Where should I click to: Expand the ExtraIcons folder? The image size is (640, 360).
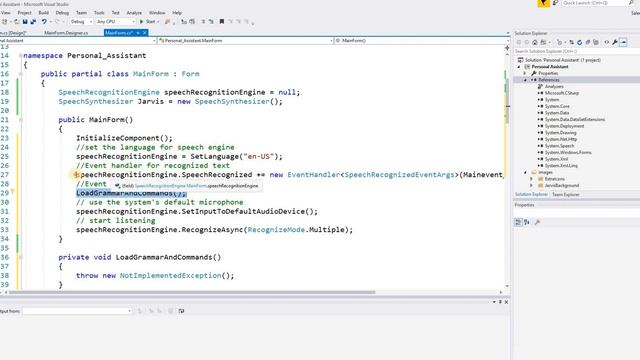click(x=531, y=179)
